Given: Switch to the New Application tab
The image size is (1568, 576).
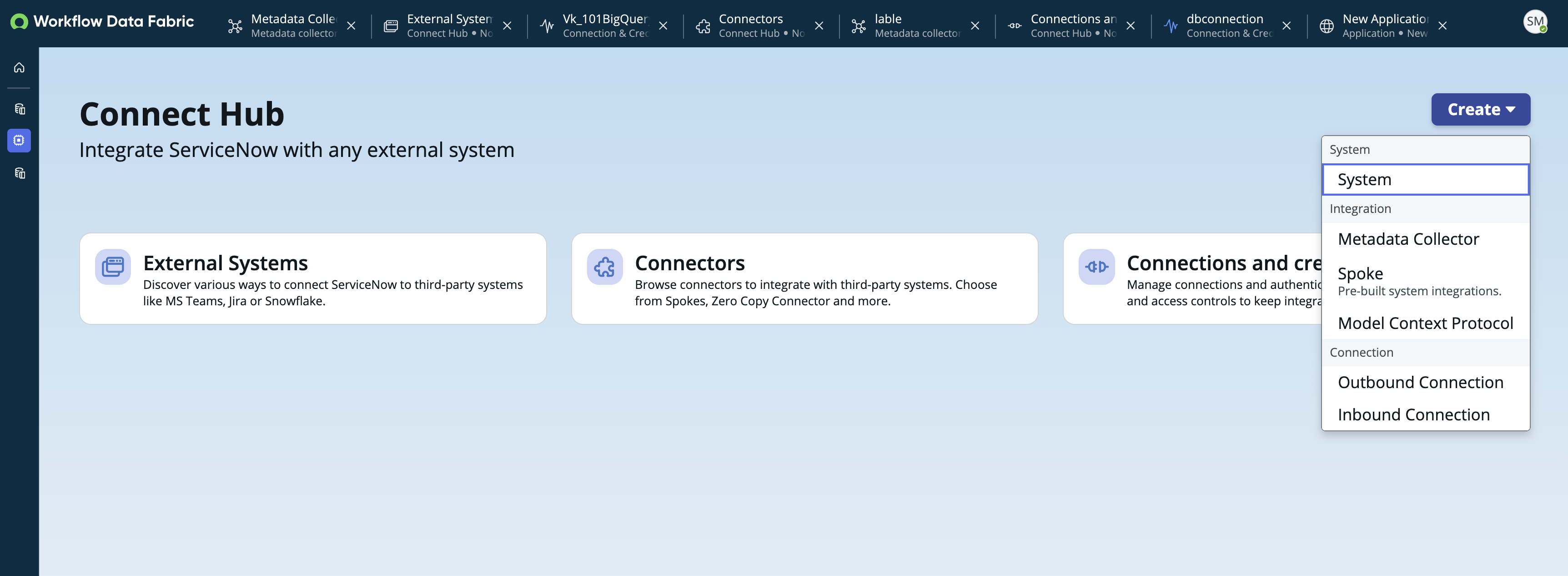Looking at the screenshot, I should click(x=1385, y=25).
